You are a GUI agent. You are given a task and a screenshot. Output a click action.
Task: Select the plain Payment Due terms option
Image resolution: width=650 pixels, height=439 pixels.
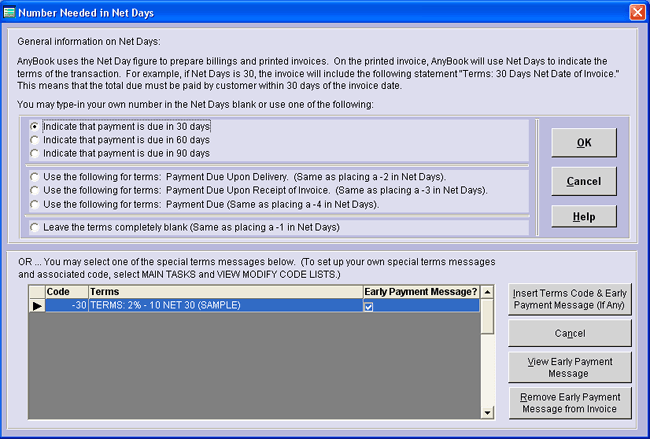click(x=36, y=203)
